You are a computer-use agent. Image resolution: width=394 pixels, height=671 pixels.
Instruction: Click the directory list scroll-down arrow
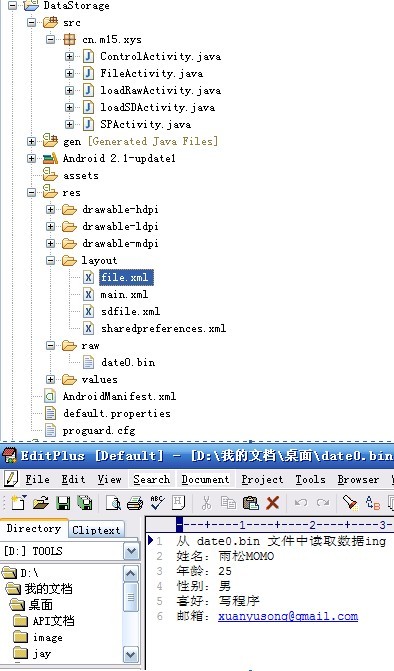tap(130, 654)
